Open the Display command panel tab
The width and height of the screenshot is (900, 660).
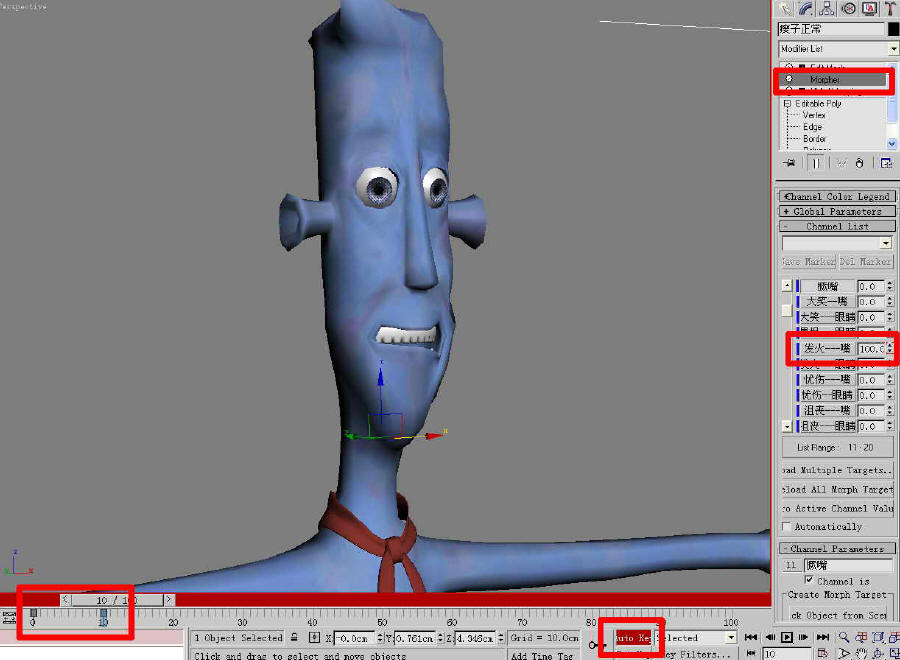870,8
